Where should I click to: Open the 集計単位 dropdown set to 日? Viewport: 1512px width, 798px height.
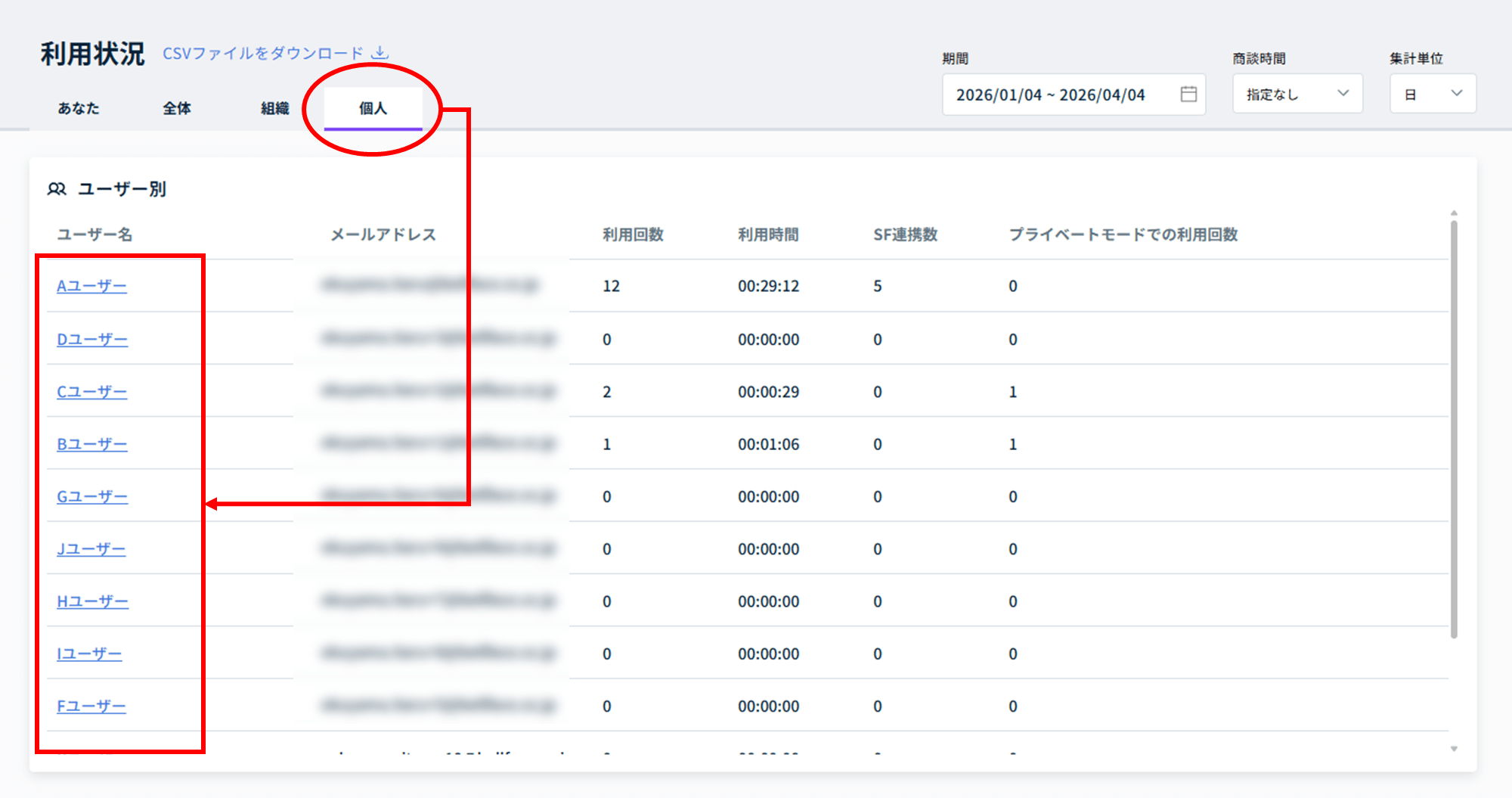tap(1433, 94)
